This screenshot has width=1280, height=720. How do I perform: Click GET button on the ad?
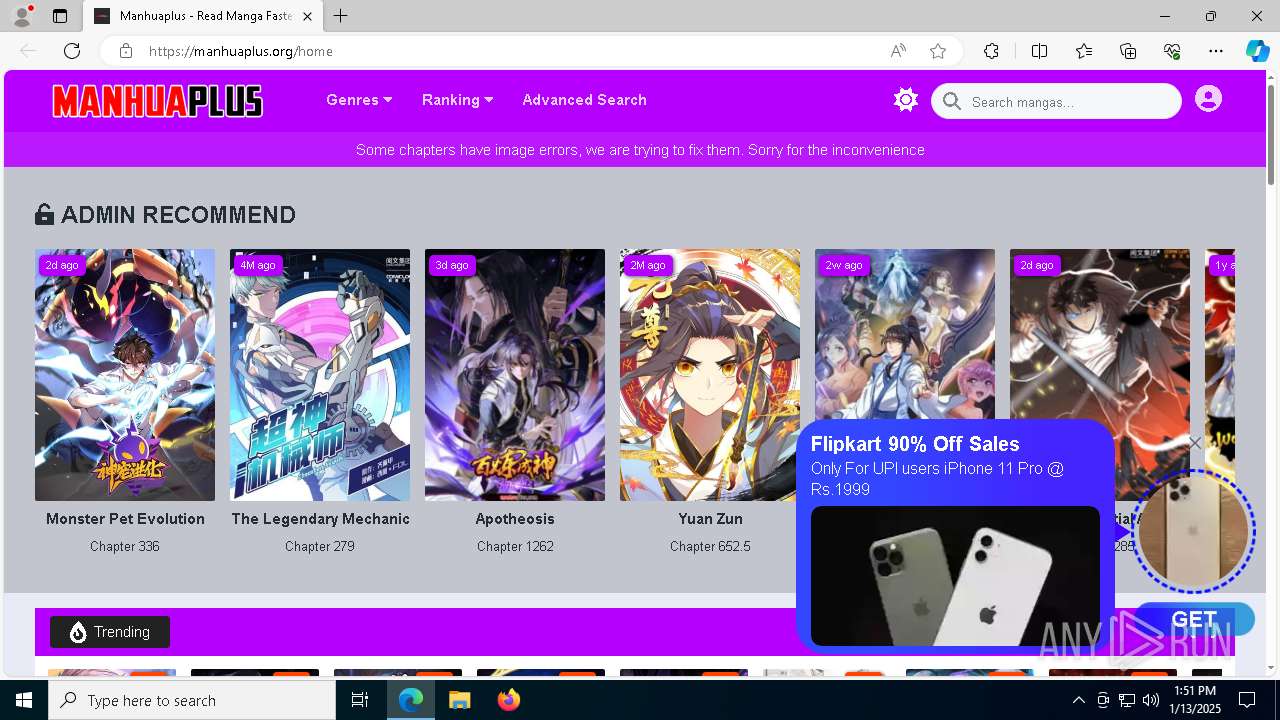1194,619
